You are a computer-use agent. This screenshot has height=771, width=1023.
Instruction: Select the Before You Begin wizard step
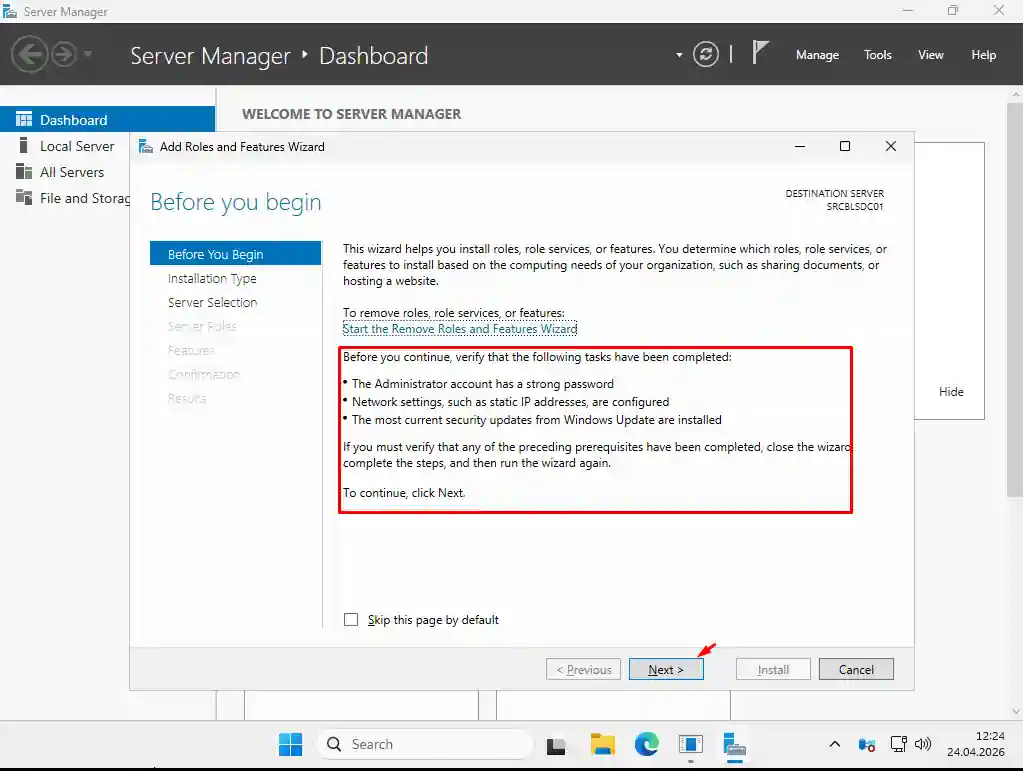click(236, 254)
